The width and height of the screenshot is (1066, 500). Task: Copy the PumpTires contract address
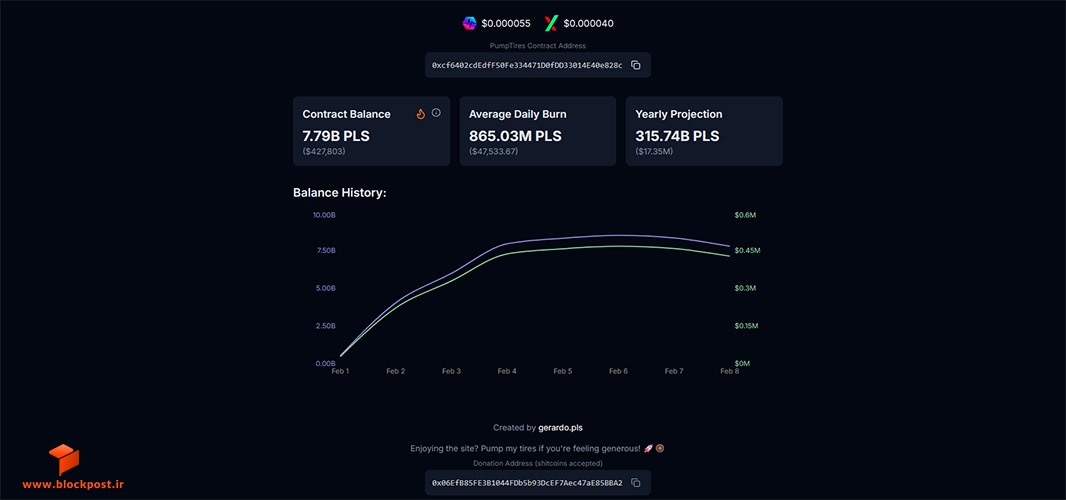point(636,65)
